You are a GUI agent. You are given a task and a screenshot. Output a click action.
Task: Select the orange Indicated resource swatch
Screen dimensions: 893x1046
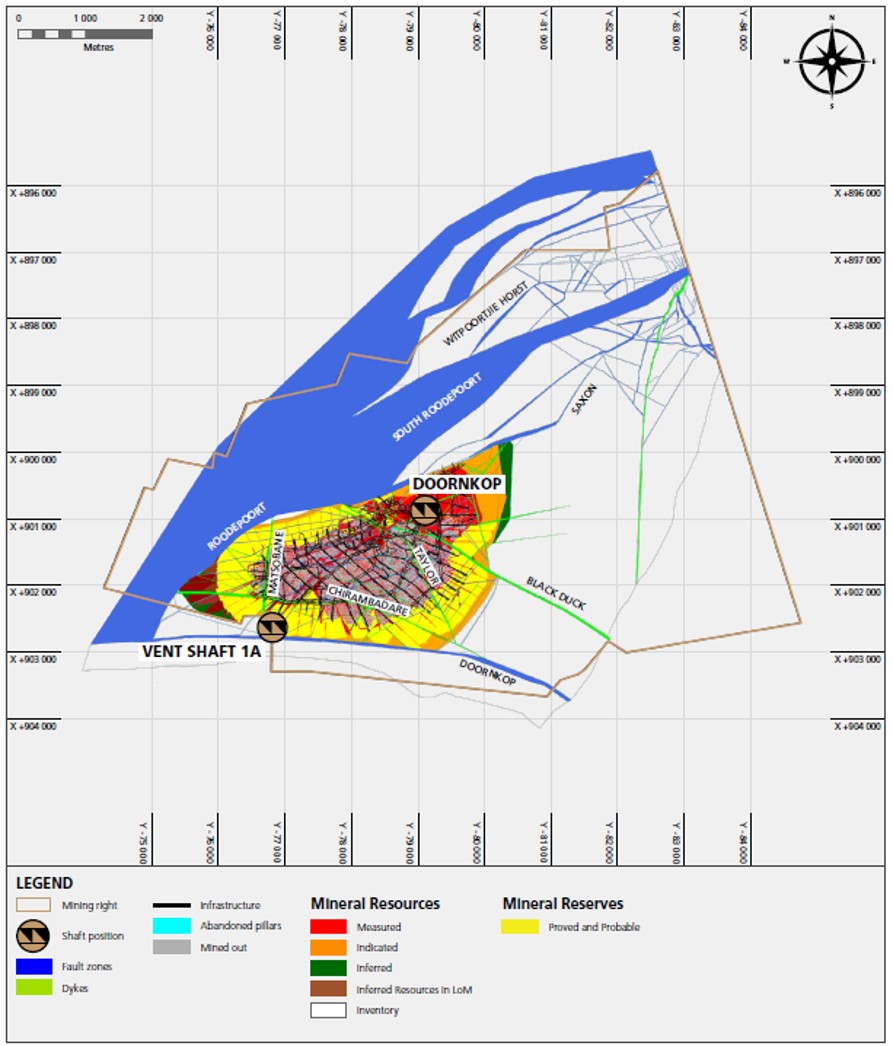328,947
